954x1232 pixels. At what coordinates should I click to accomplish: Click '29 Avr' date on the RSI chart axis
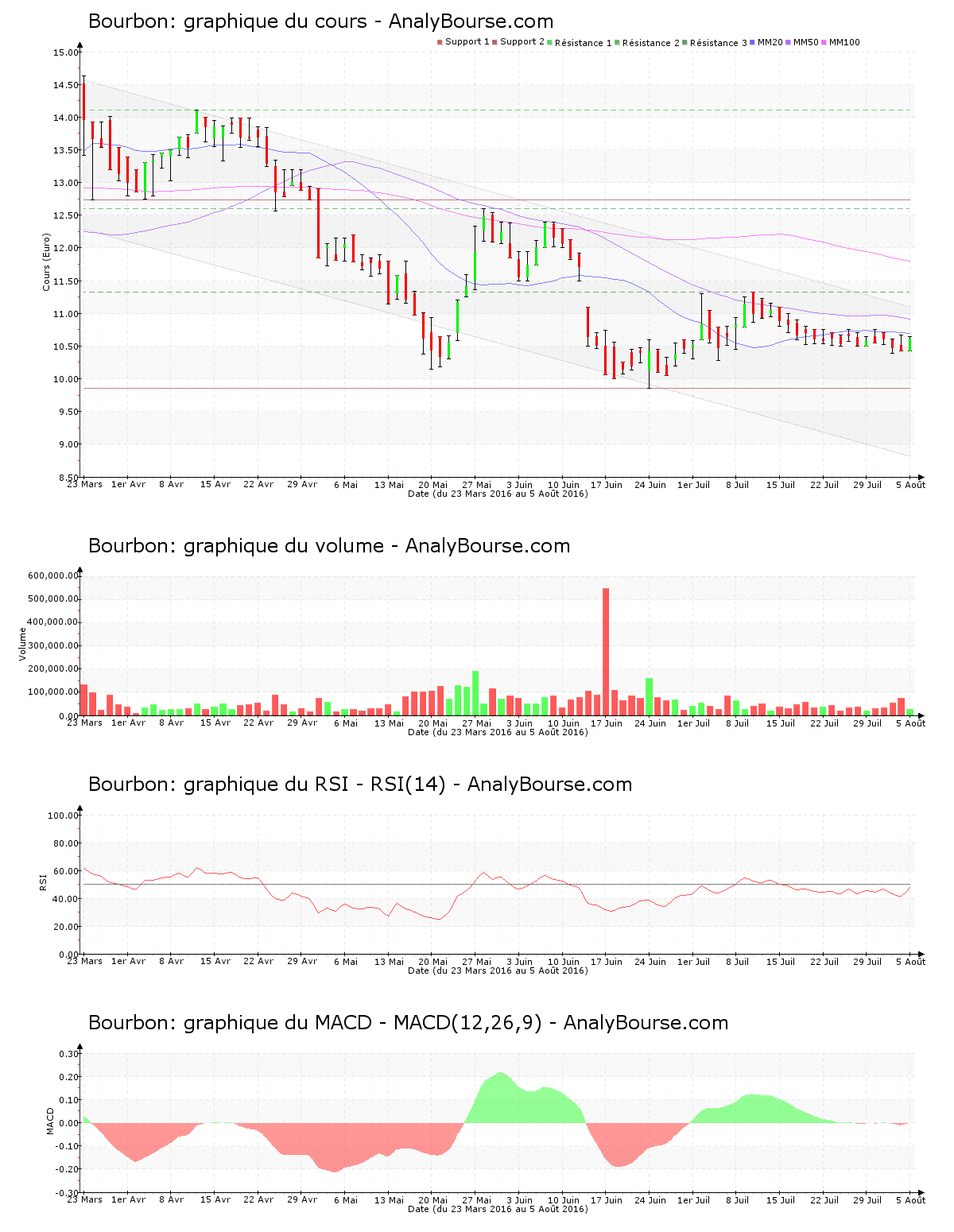tap(302, 962)
